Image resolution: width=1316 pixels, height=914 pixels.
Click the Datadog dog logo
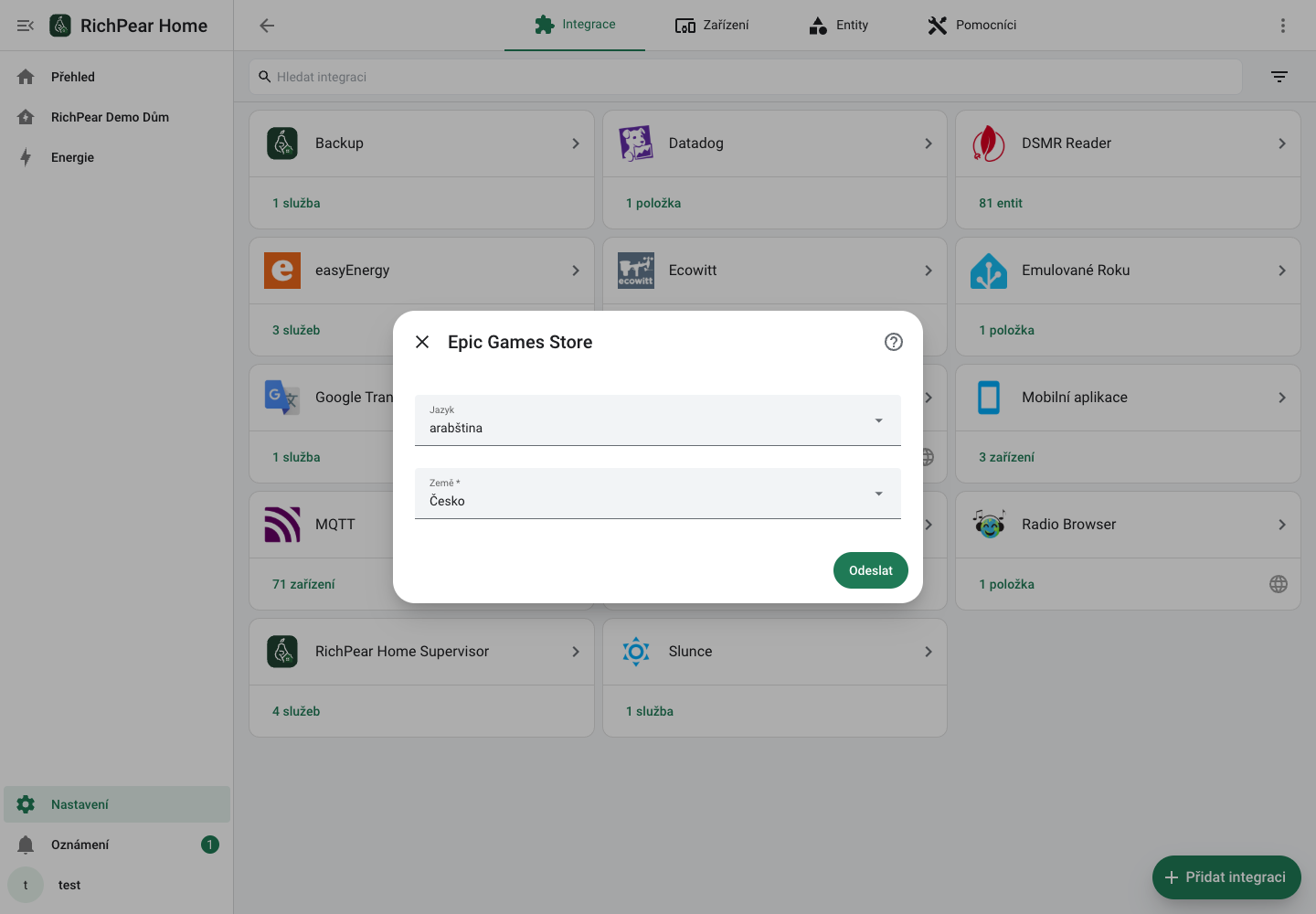point(636,143)
